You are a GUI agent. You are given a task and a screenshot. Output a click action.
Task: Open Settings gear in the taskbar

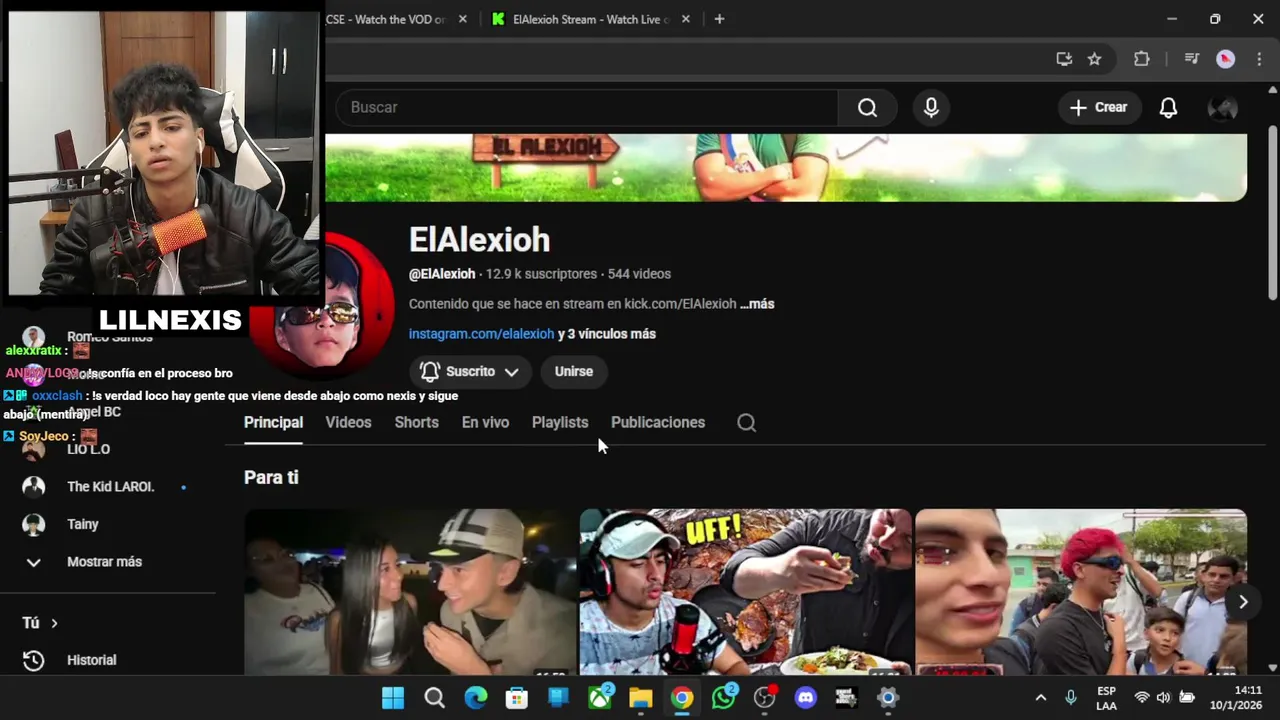coord(887,698)
